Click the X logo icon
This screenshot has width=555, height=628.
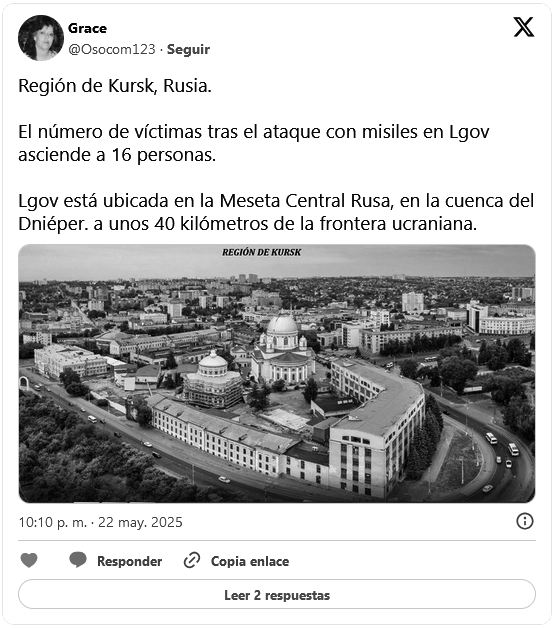coord(524,27)
